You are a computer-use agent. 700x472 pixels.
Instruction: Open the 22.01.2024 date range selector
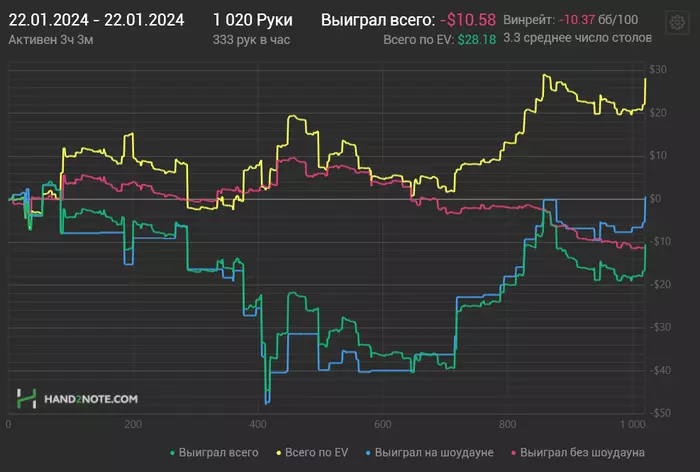click(95, 20)
